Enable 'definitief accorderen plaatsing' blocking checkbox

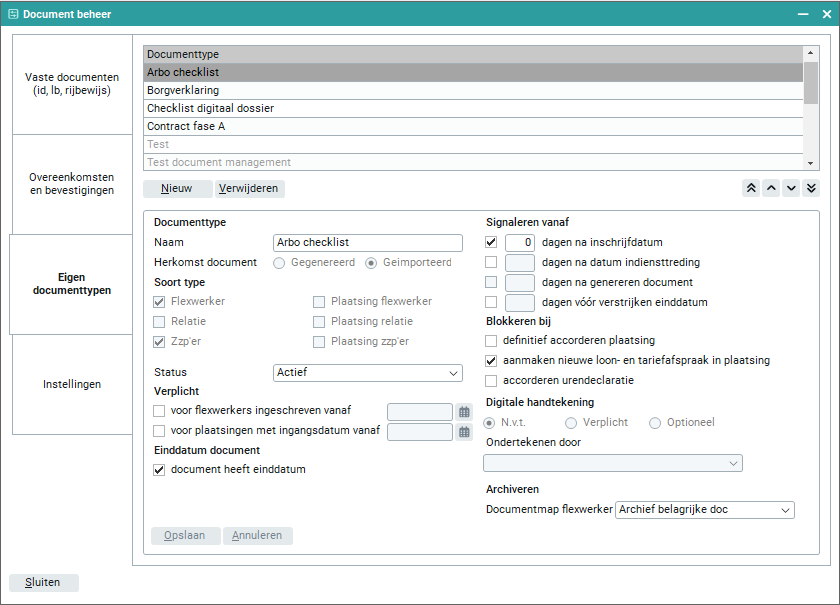coord(491,341)
